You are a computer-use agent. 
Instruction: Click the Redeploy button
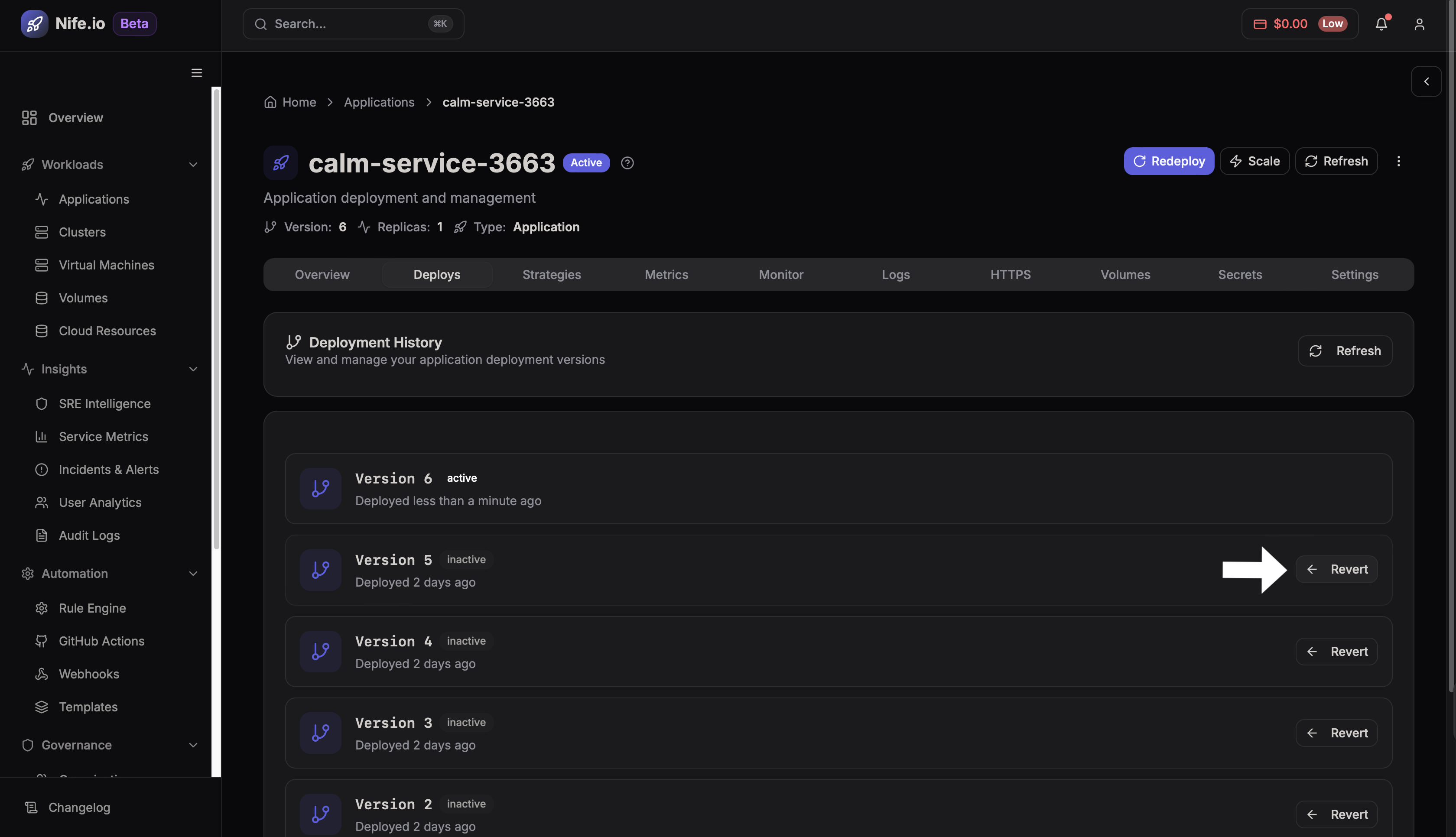pyautogui.click(x=1169, y=161)
